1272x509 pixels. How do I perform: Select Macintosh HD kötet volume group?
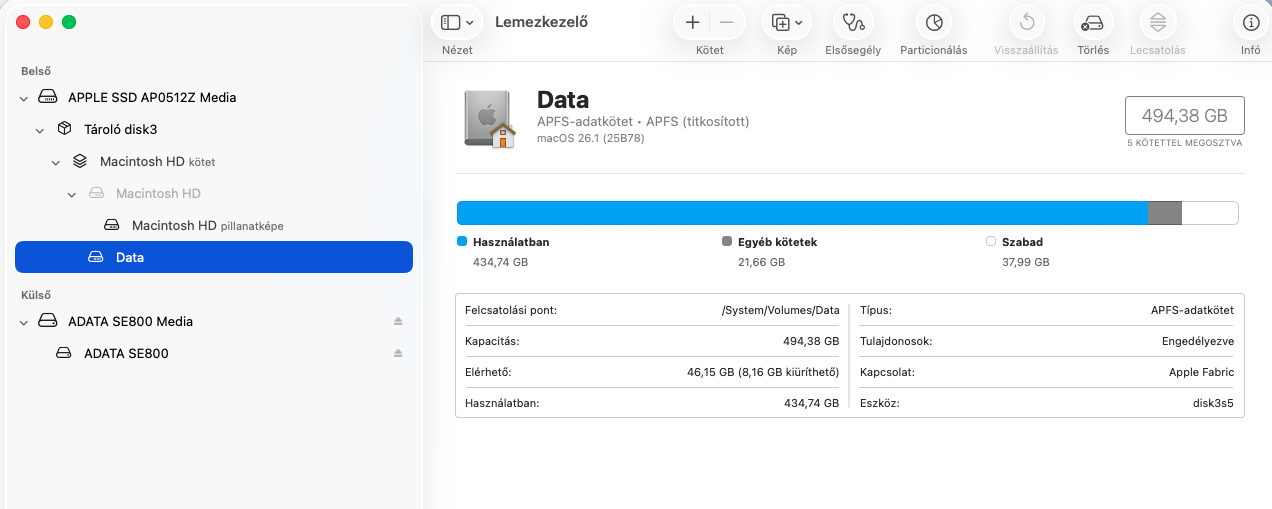(214, 161)
